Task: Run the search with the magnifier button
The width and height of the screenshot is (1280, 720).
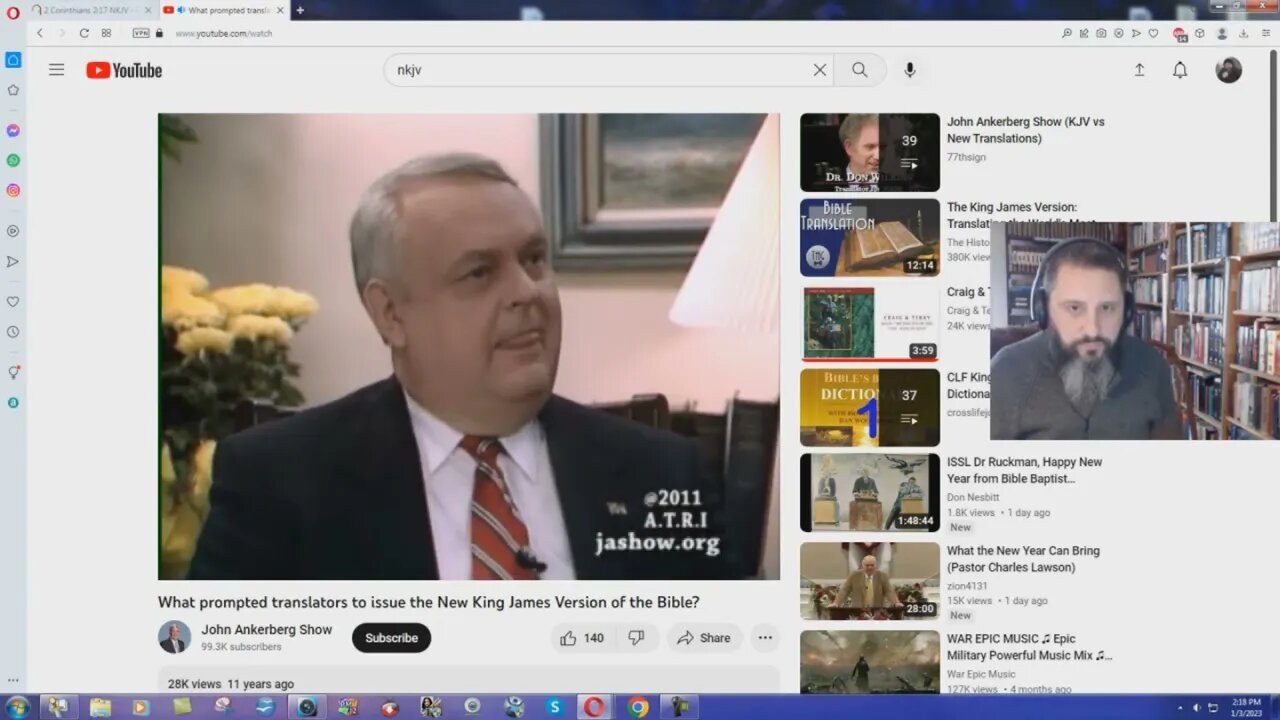Action: coord(860,70)
